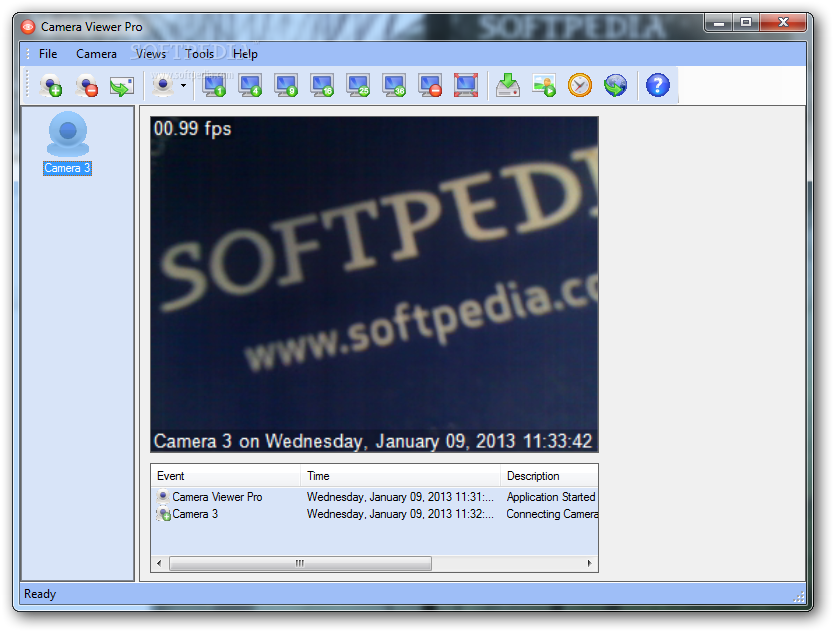Open the webcam icon dropdown arrow

tap(183, 85)
